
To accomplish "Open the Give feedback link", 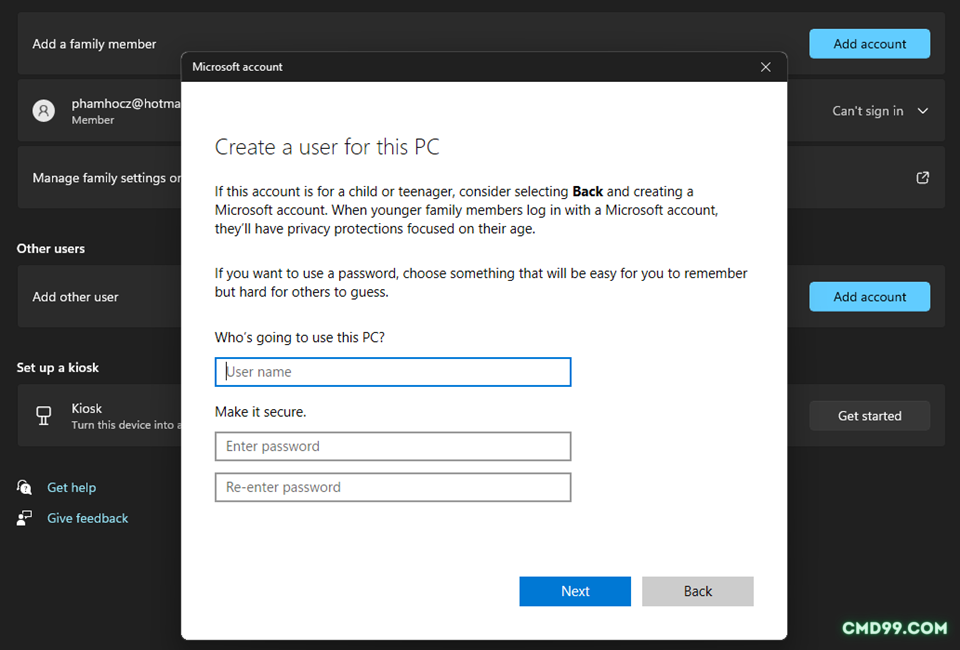I will (x=88, y=518).
